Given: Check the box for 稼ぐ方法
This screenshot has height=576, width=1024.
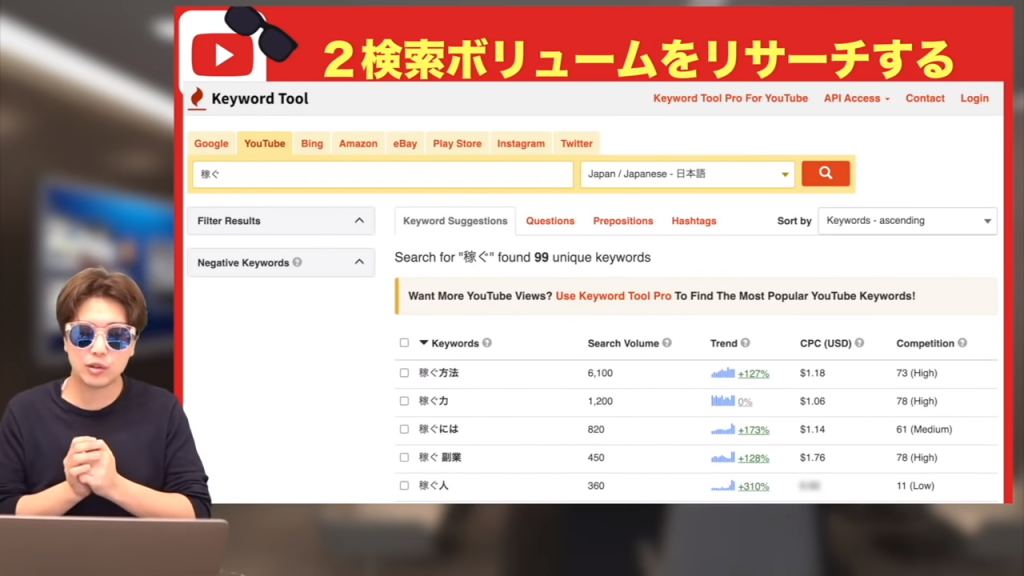Looking at the screenshot, I should 404,373.
